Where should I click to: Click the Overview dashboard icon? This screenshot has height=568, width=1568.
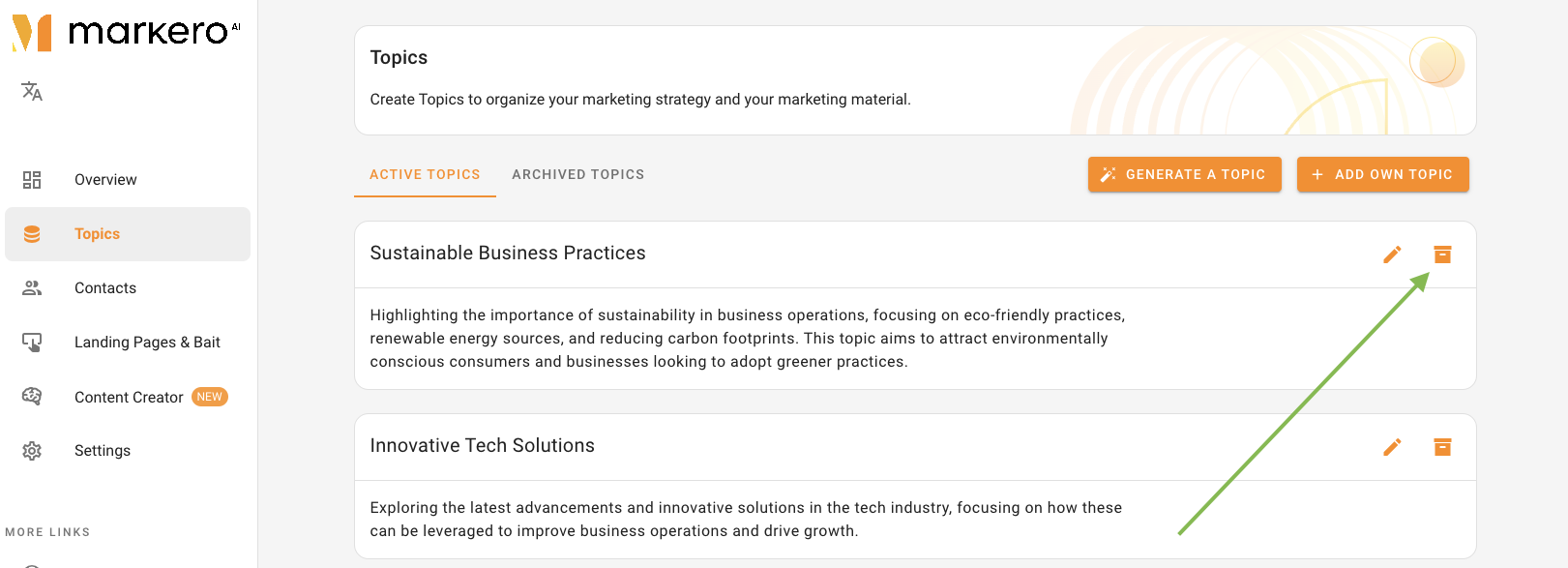(32, 180)
